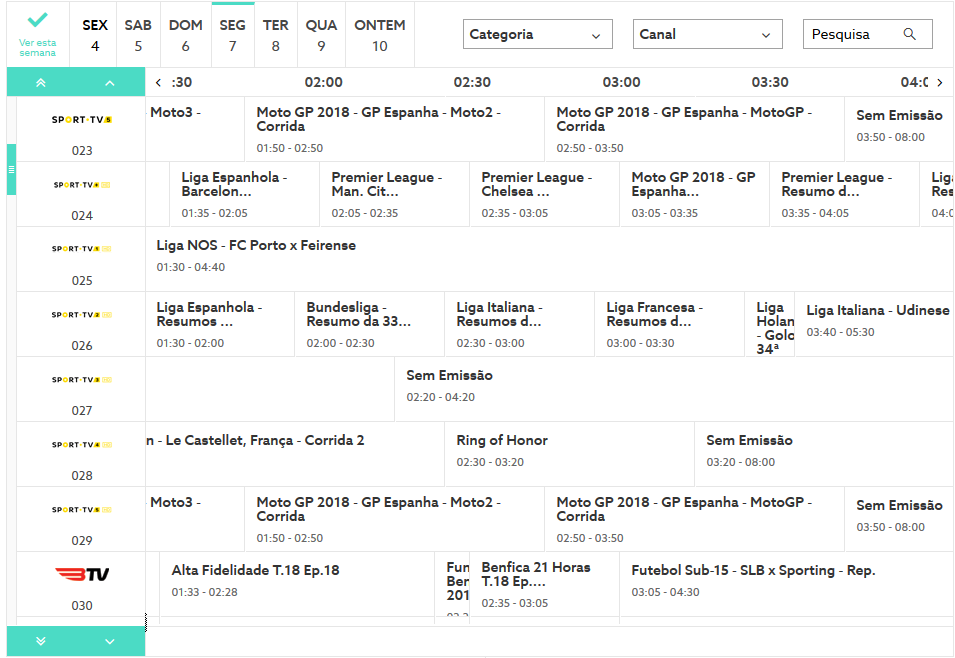Click the Sport TV3 logo channel 027
This screenshot has width=955, height=658.
click(82, 380)
